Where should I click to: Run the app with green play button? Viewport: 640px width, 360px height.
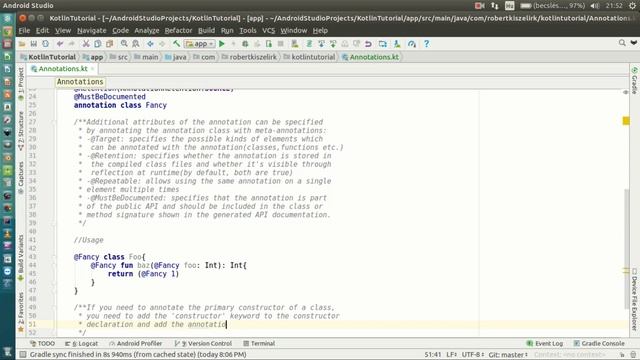pyautogui.click(x=222, y=44)
